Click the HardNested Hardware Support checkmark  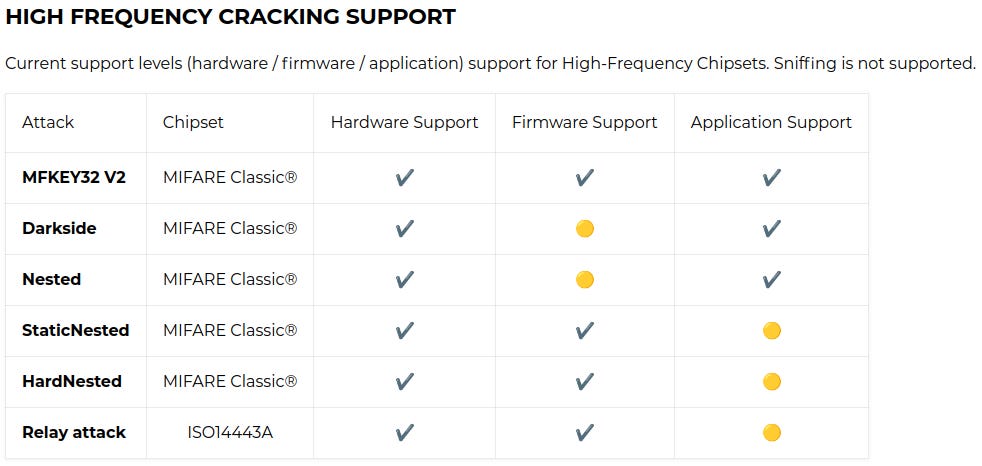pyautogui.click(x=404, y=382)
